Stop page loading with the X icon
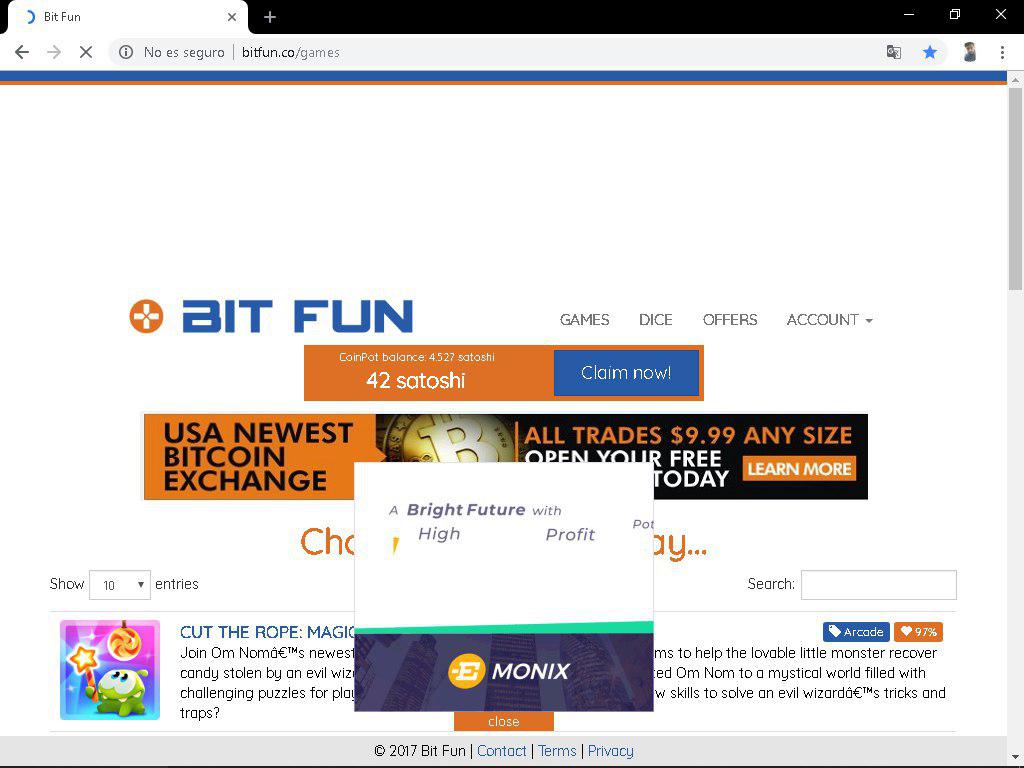The image size is (1024, 768). (86, 52)
